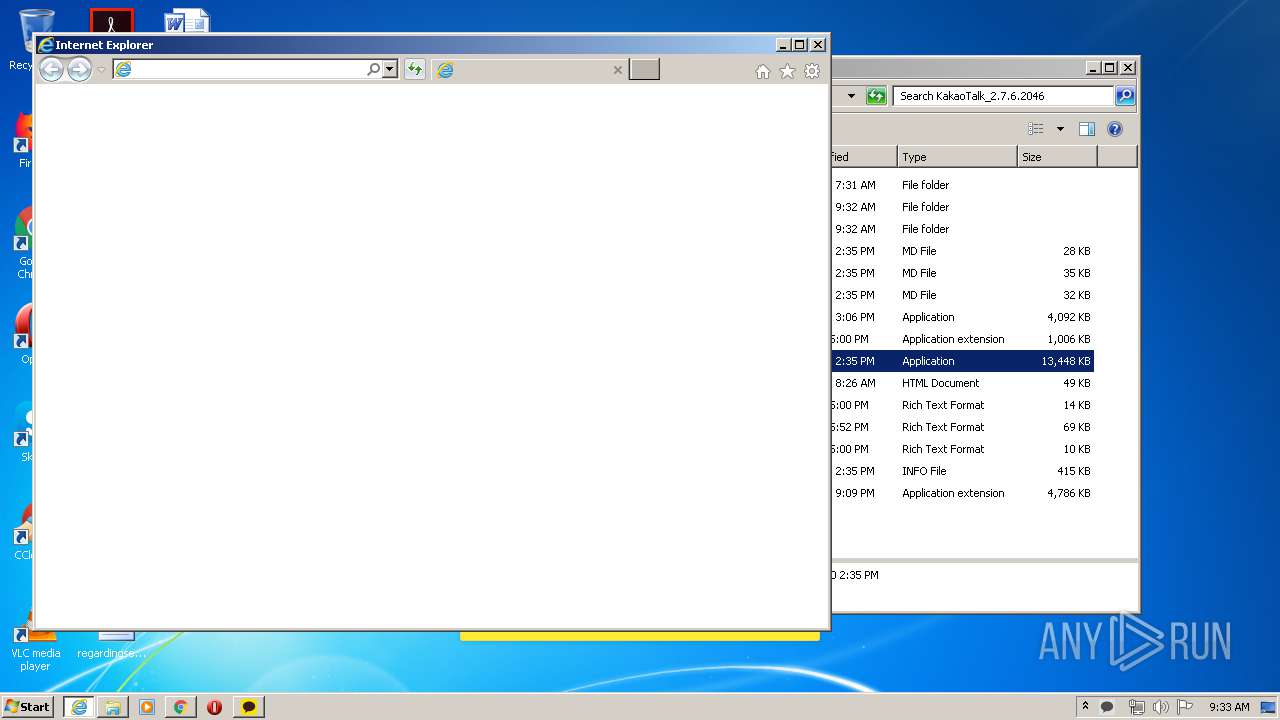This screenshot has height=720, width=1280.
Task: Open Favorites star in Internet Explorer
Action: [787, 71]
